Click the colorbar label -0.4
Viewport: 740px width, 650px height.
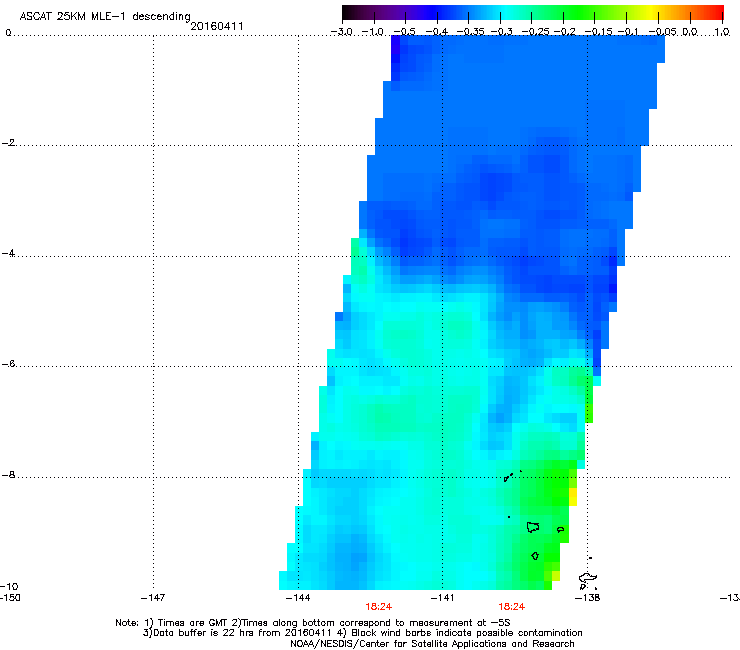437,32
